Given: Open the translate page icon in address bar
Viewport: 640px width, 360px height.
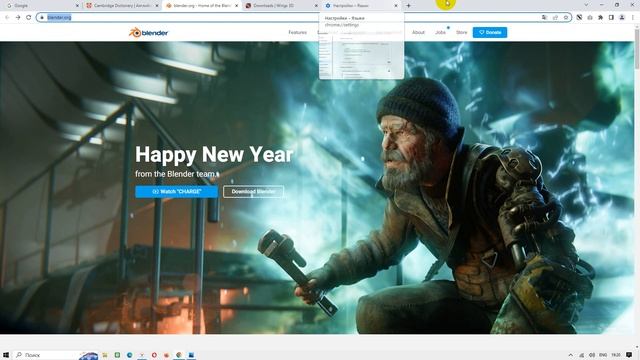Looking at the screenshot, I should click(x=544, y=17).
